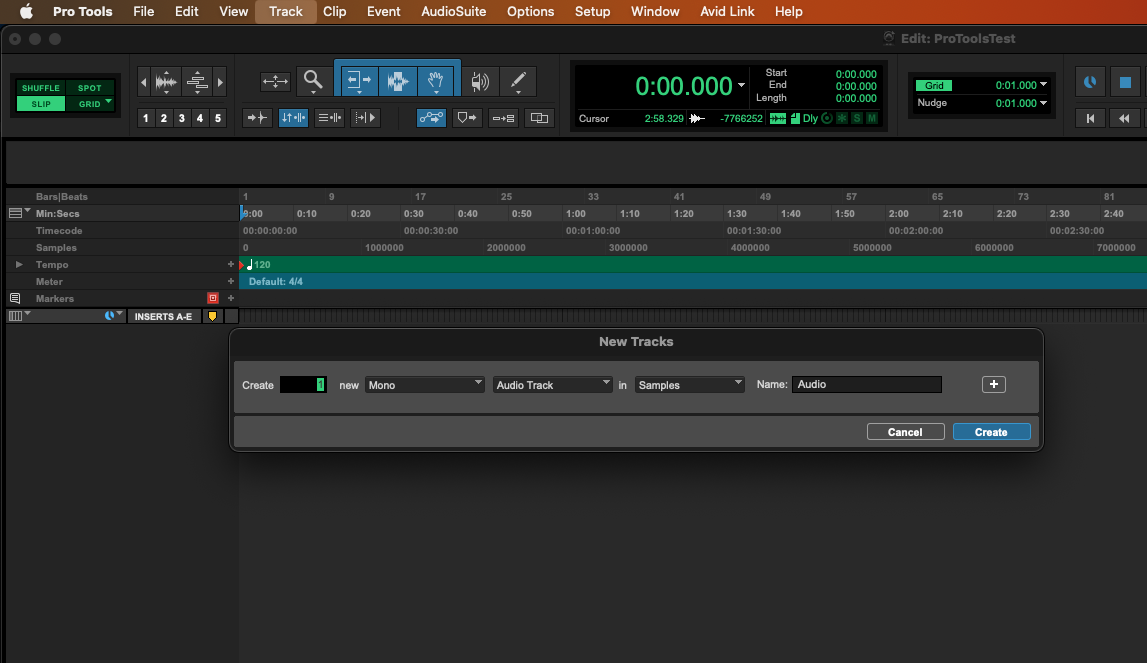1147x663 pixels.
Task: Add a tempo change with Tempo plus icon
Action: pyautogui.click(x=231, y=264)
